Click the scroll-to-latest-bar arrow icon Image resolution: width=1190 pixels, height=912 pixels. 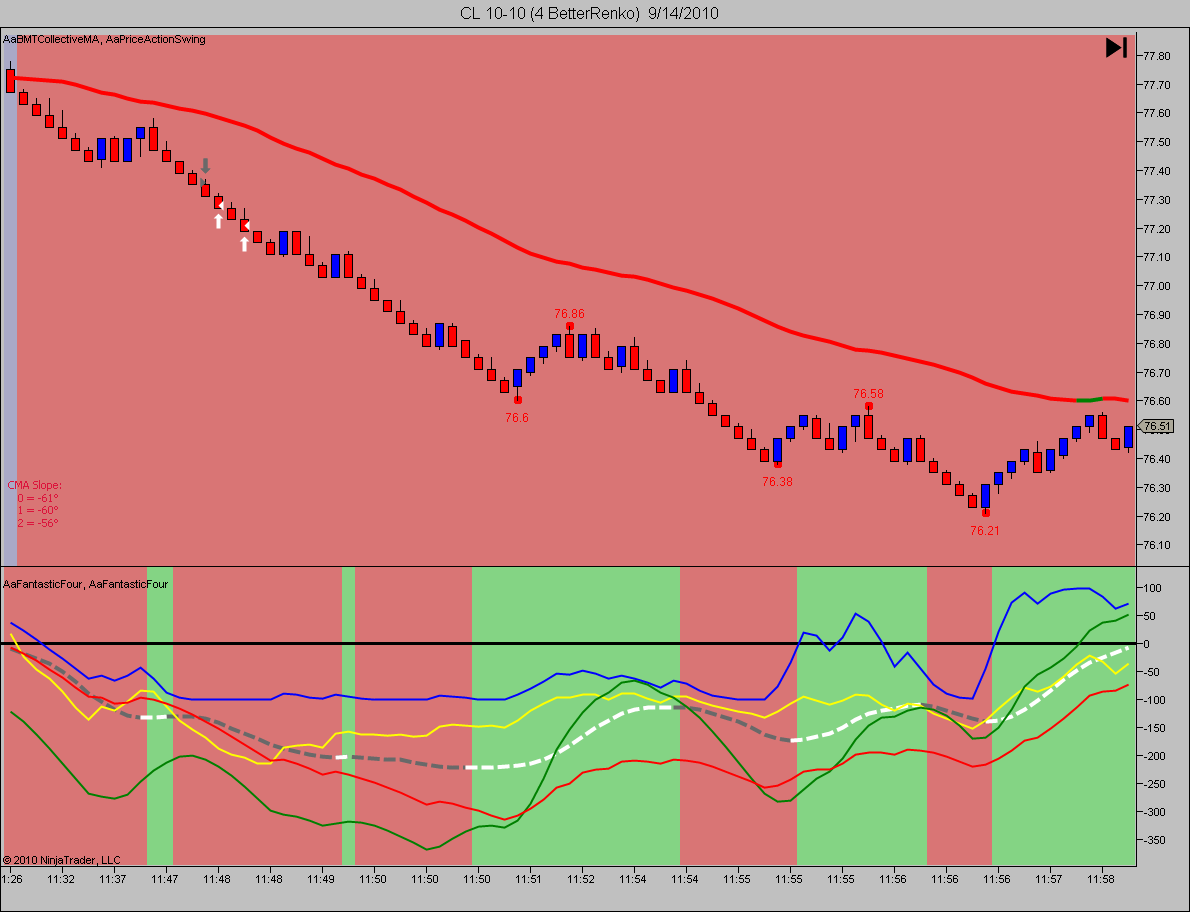tap(1116, 48)
